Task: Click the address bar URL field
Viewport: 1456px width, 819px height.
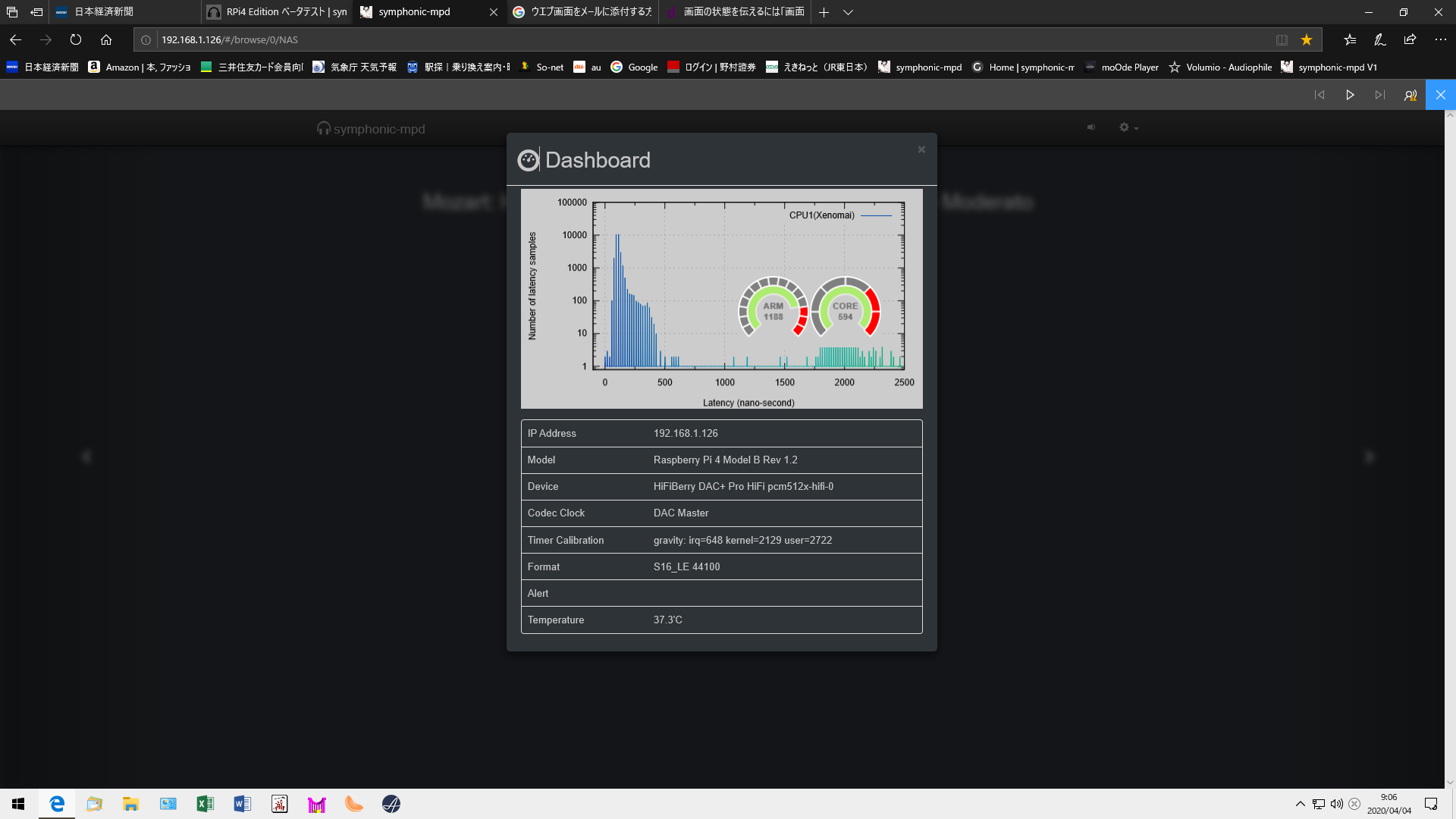Action: pyautogui.click(x=713, y=39)
